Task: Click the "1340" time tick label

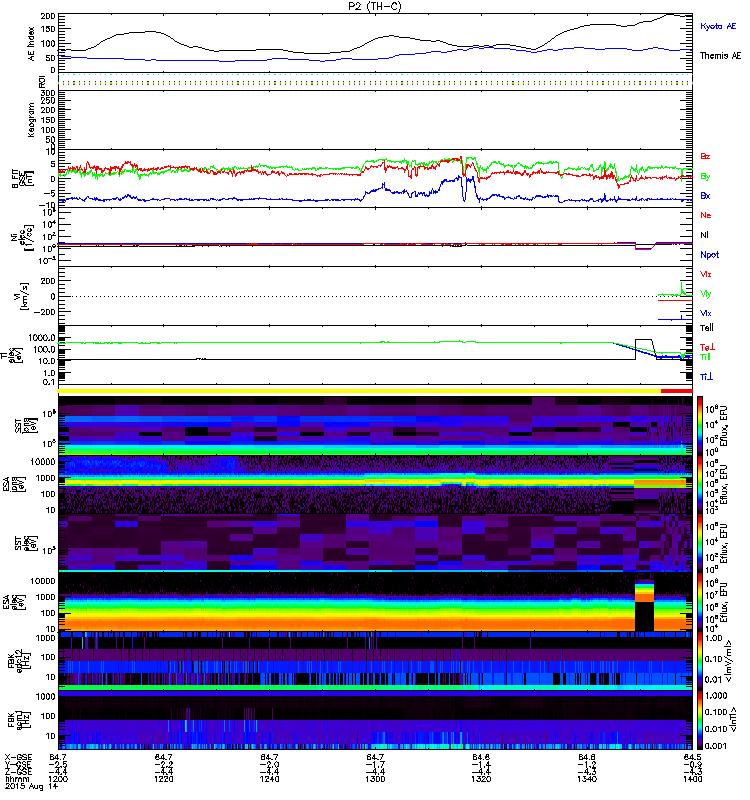Action: tap(587, 779)
